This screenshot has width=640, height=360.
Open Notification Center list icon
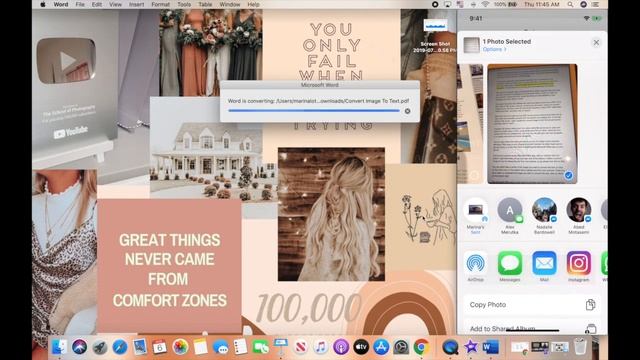click(x=596, y=4)
